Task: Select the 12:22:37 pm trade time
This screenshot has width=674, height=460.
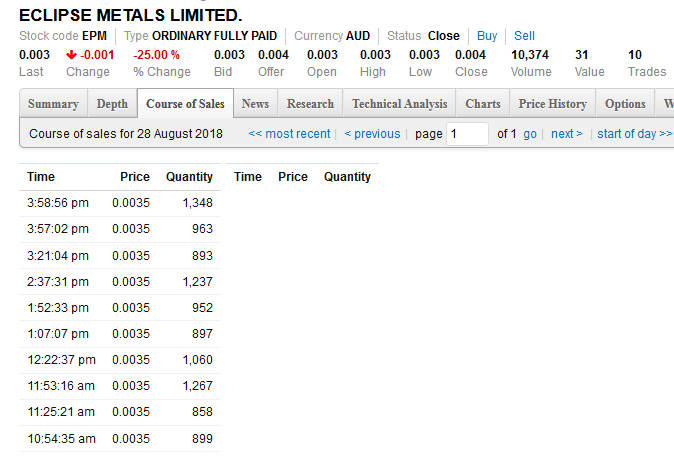Action: [61, 360]
